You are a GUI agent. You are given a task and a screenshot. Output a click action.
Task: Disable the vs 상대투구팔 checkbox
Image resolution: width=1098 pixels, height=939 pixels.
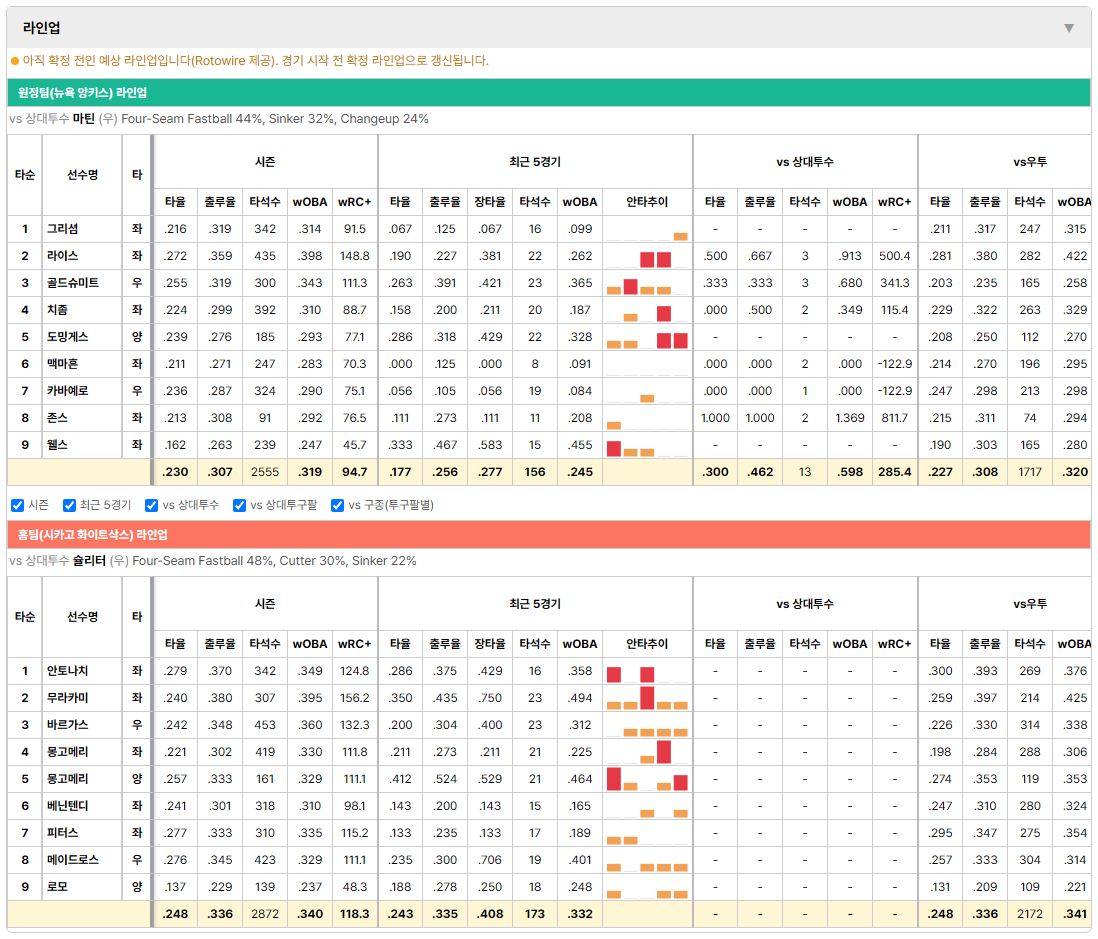coord(239,505)
